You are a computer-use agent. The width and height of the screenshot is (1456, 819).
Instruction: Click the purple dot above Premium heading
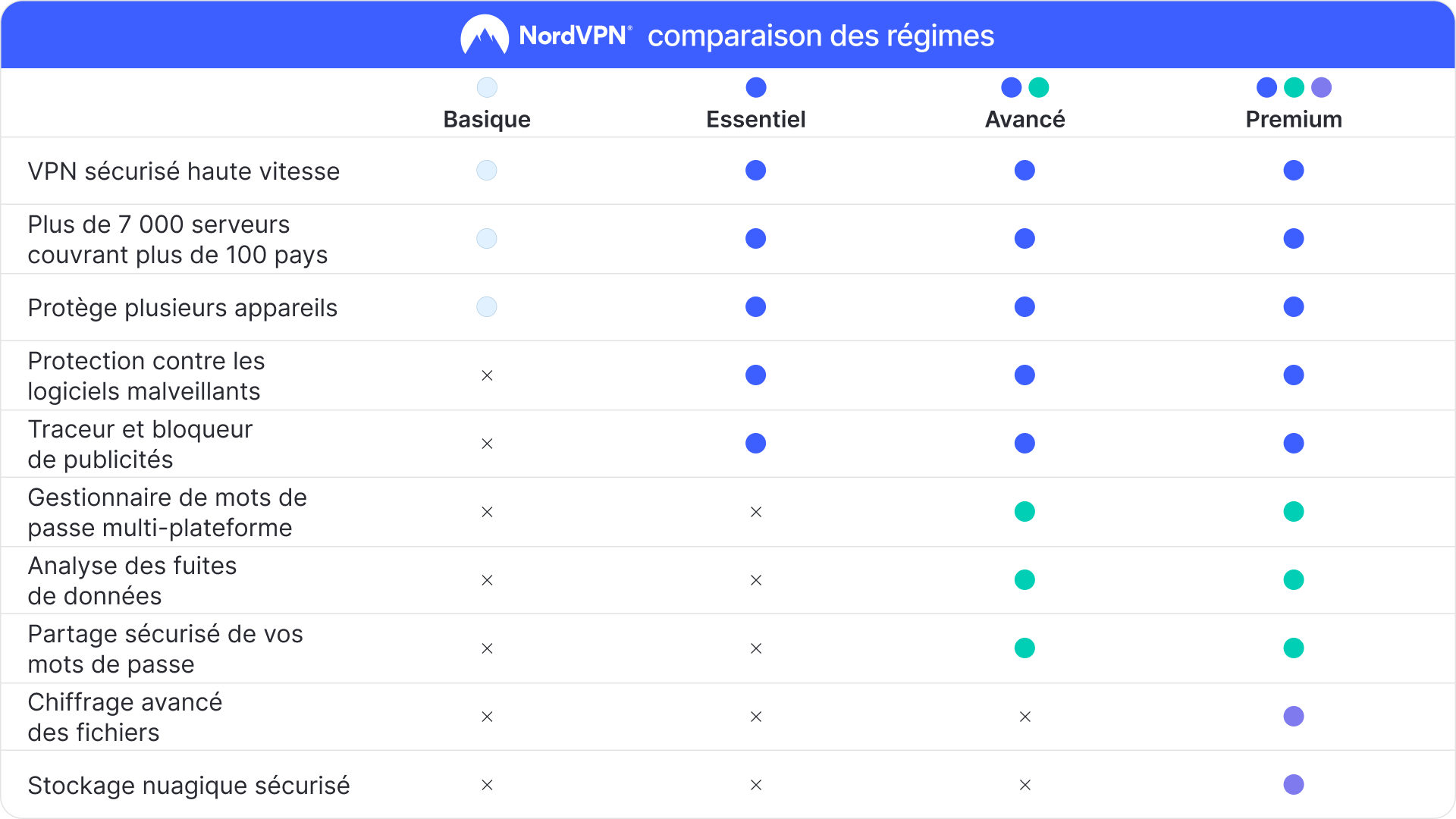coord(1321,87)
